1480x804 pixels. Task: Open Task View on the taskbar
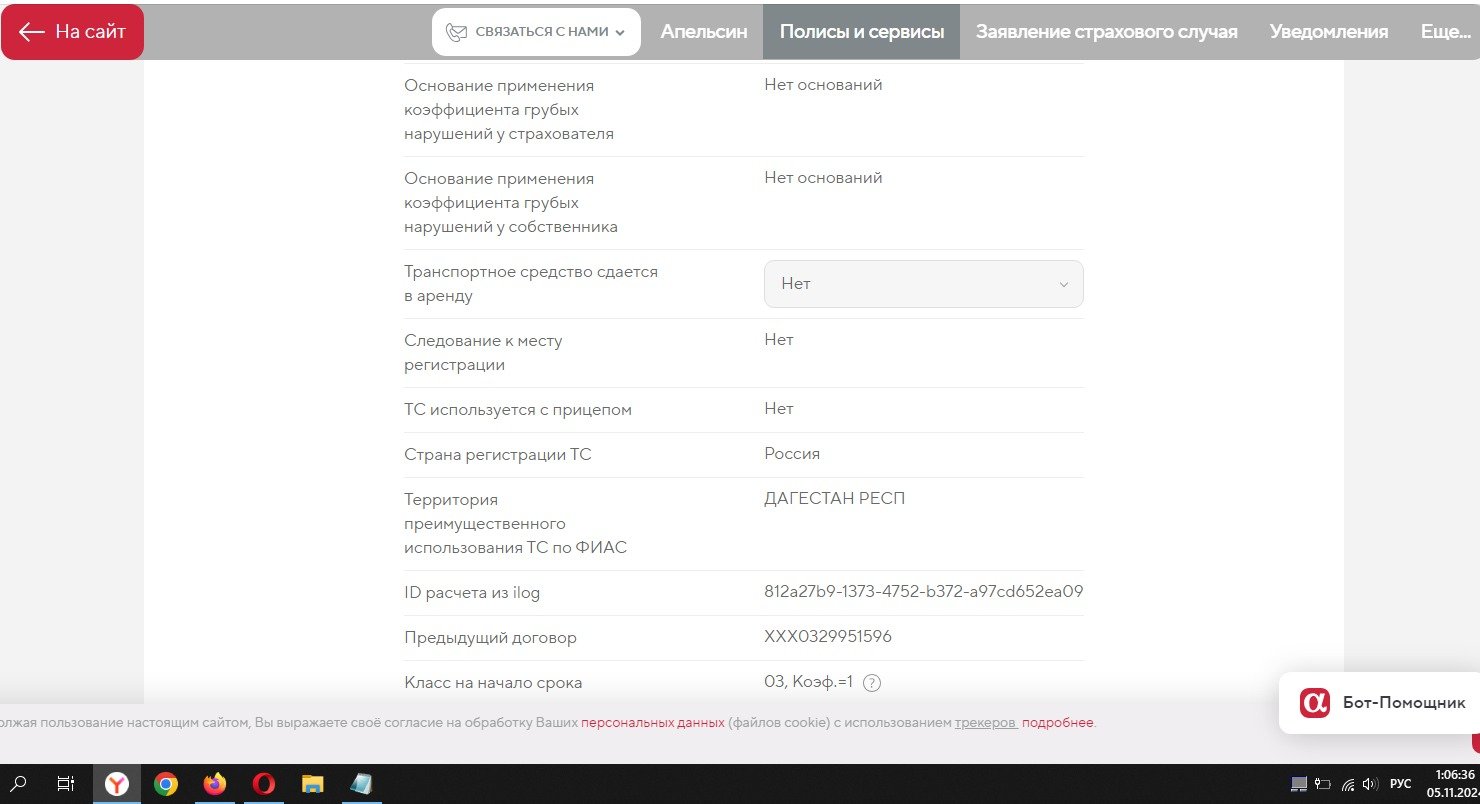(x=66, y=784)
